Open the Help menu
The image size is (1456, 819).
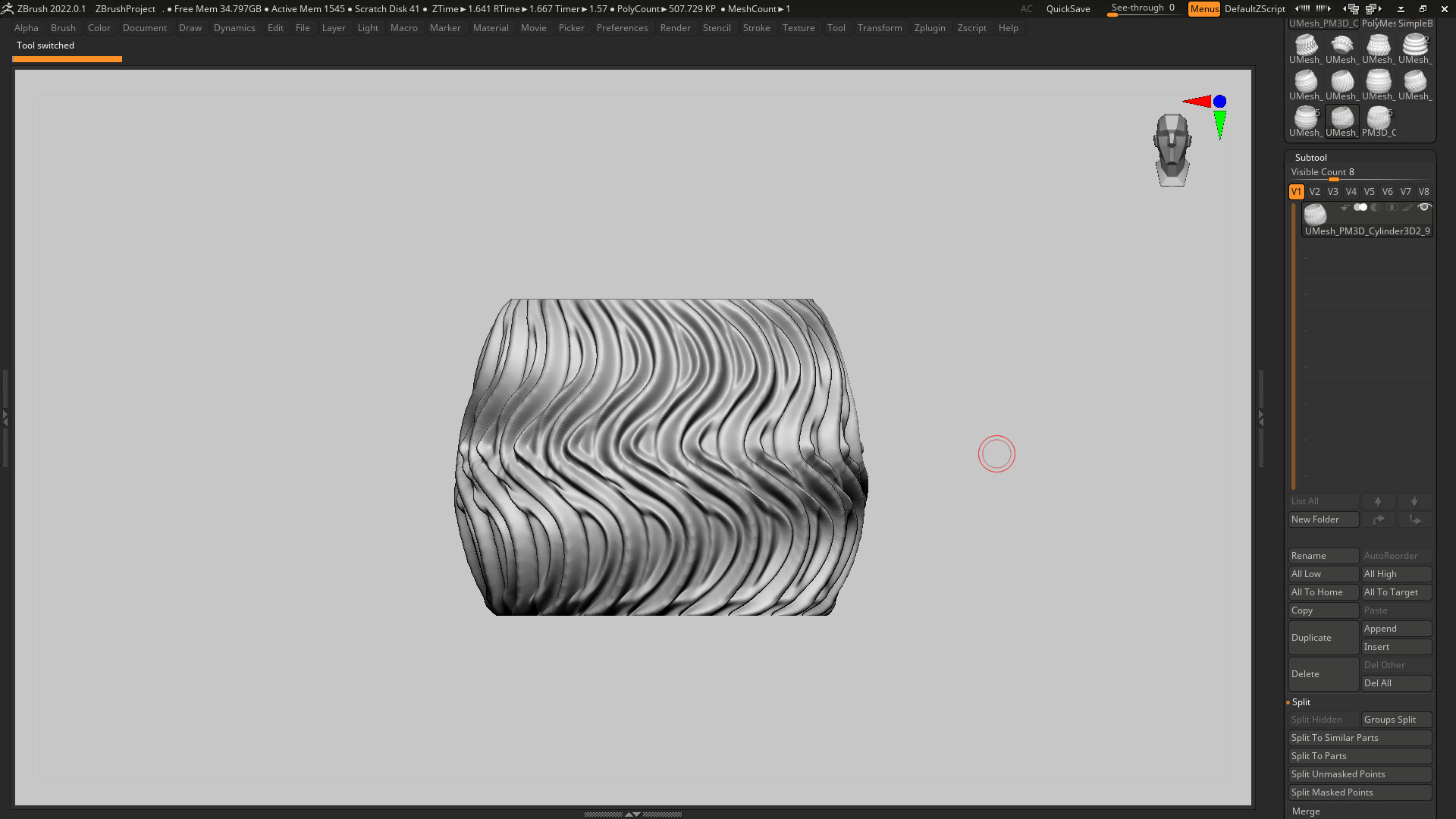(1008, 28)
